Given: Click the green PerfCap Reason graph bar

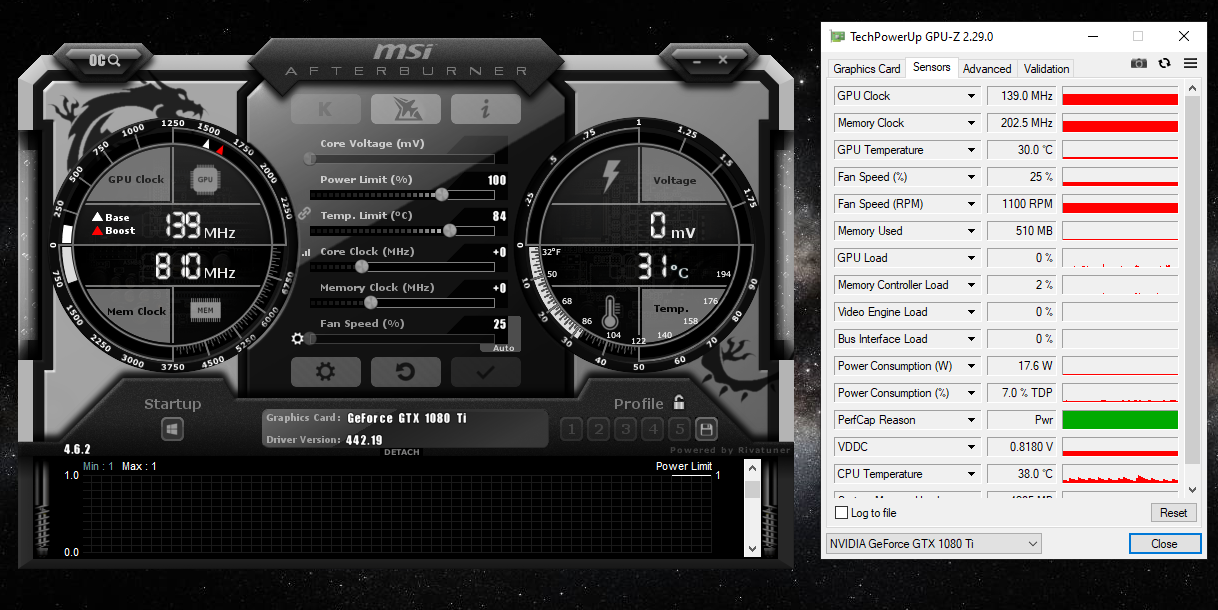Looking at the screenshot, I should pyautogui.click(x=1120, y=420).
